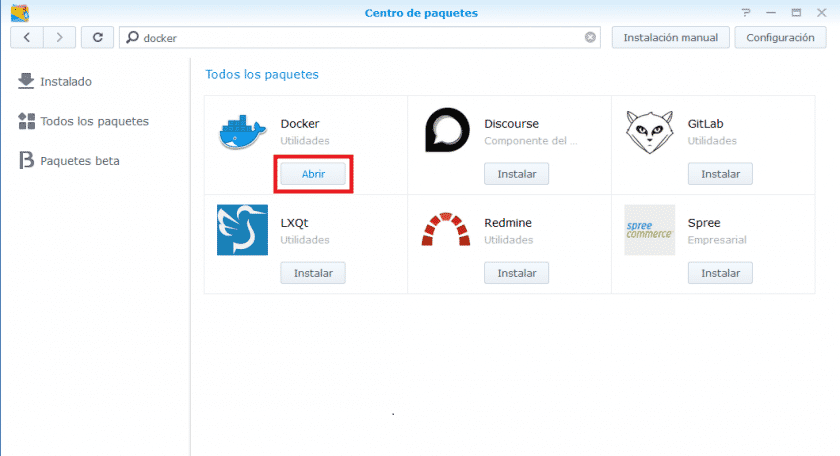Screen dimensions: 840x456
Task: Click the Docker whale icon
Action: pyautogui.click(x=242, y=131)
